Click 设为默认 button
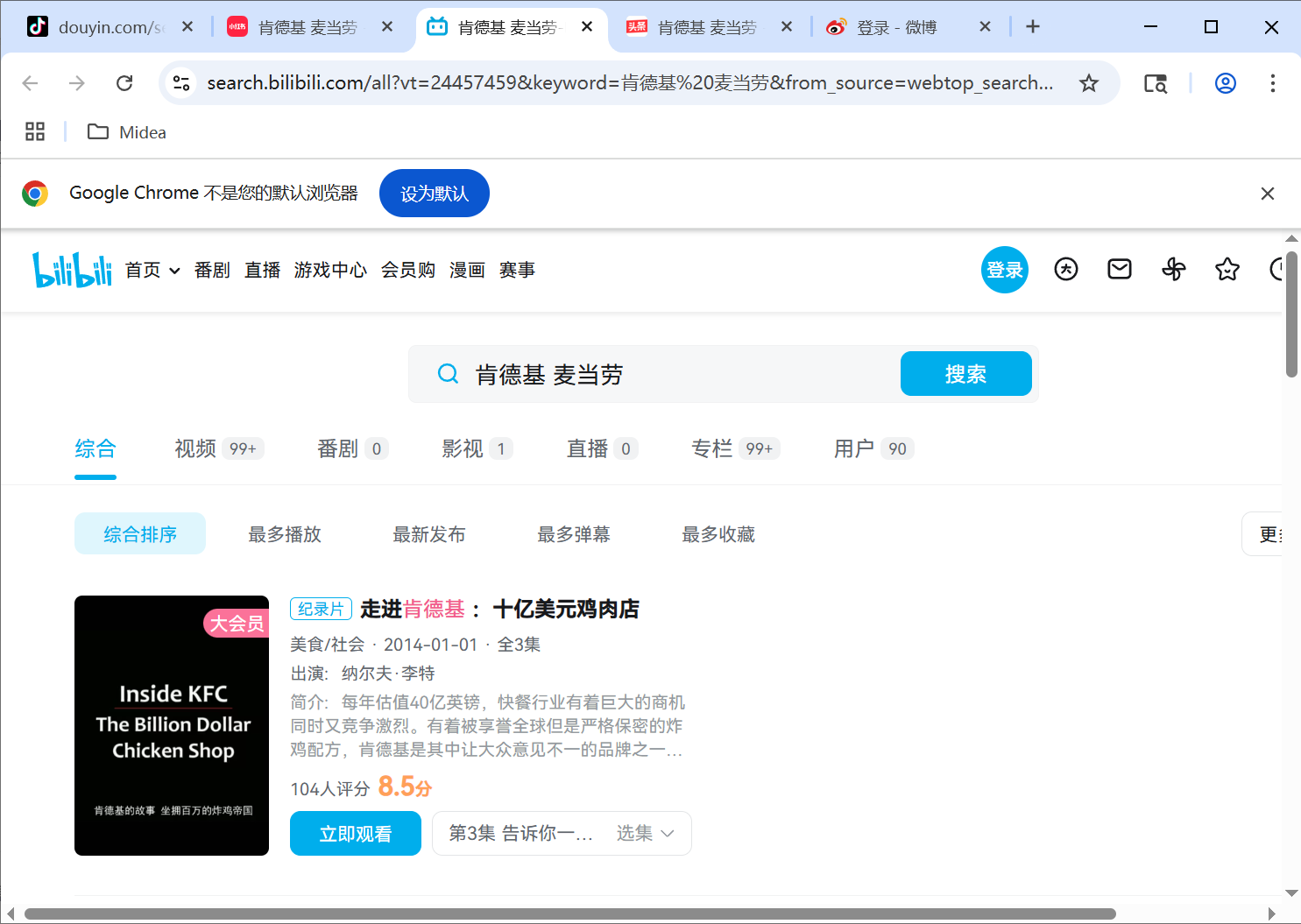The height and width of the screenshot is (924, 1301). pyautogui.click(x=435, y=194)
